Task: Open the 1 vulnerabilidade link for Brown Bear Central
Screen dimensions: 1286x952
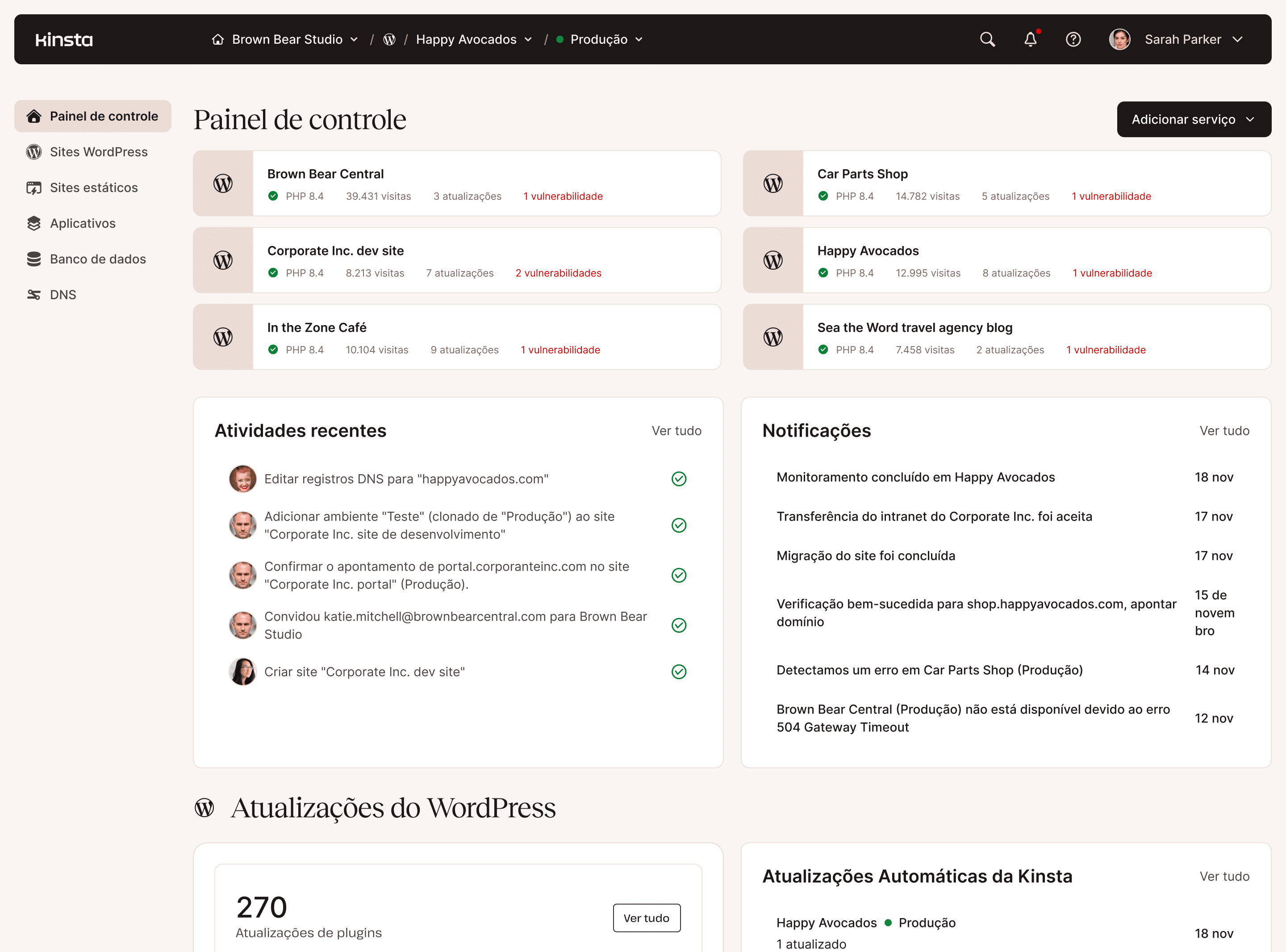Action: click(x=563, y=196)
